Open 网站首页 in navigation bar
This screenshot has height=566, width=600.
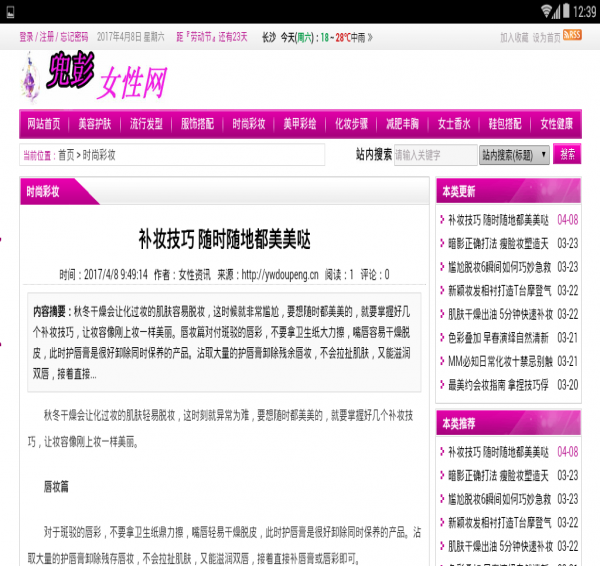tap(44, 124)
